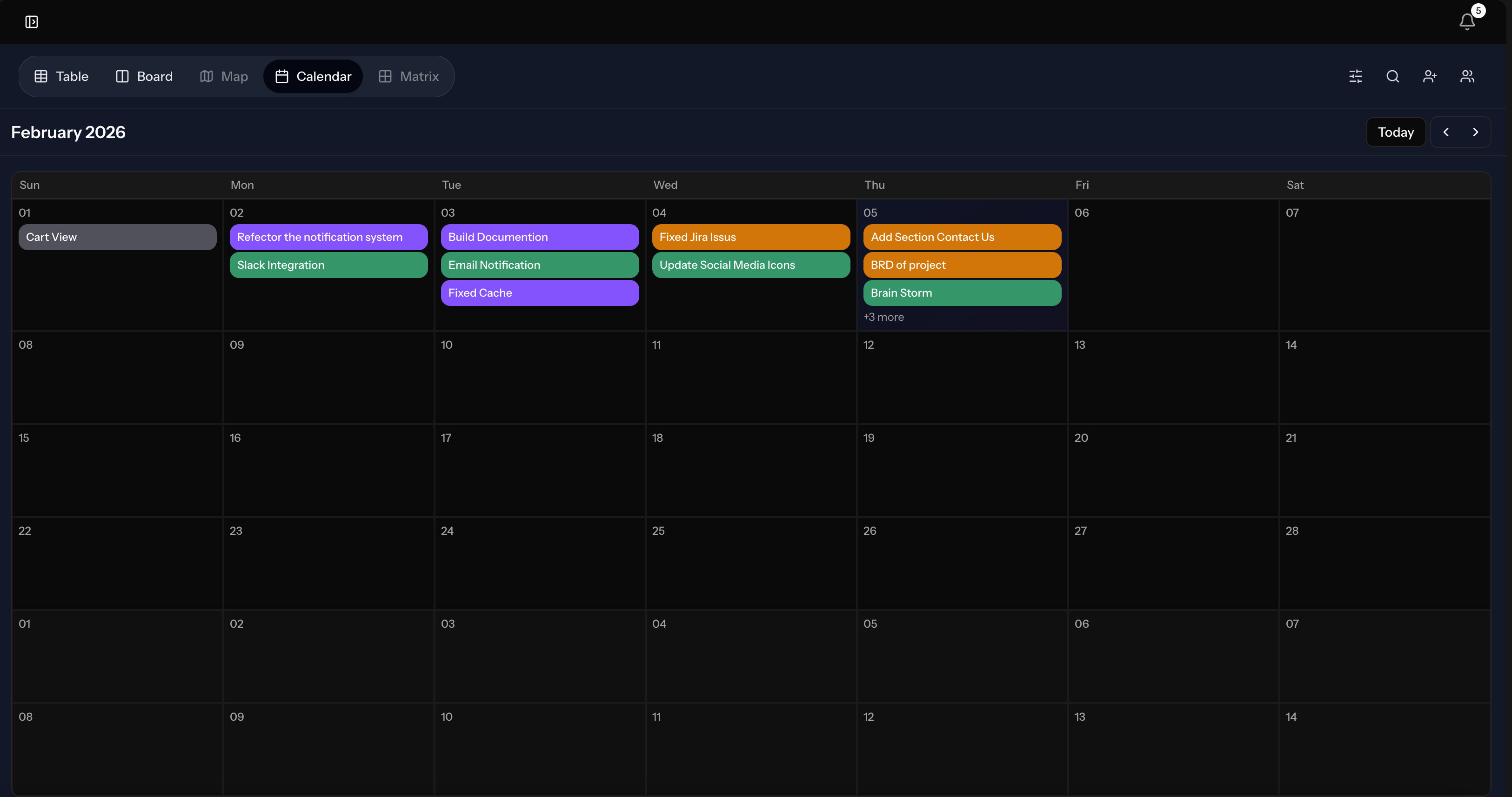Open the team members icon
This screenshot has height=797, width=1512.
(x=1467, y=76)
